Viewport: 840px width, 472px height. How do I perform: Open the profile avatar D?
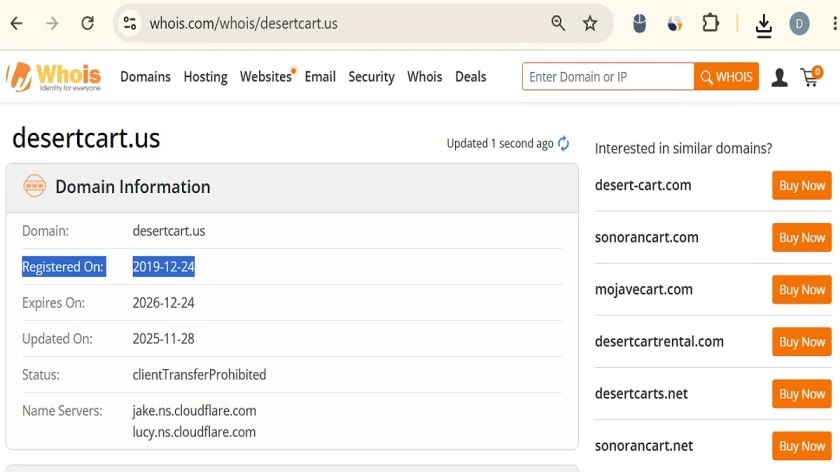[799, 24]
